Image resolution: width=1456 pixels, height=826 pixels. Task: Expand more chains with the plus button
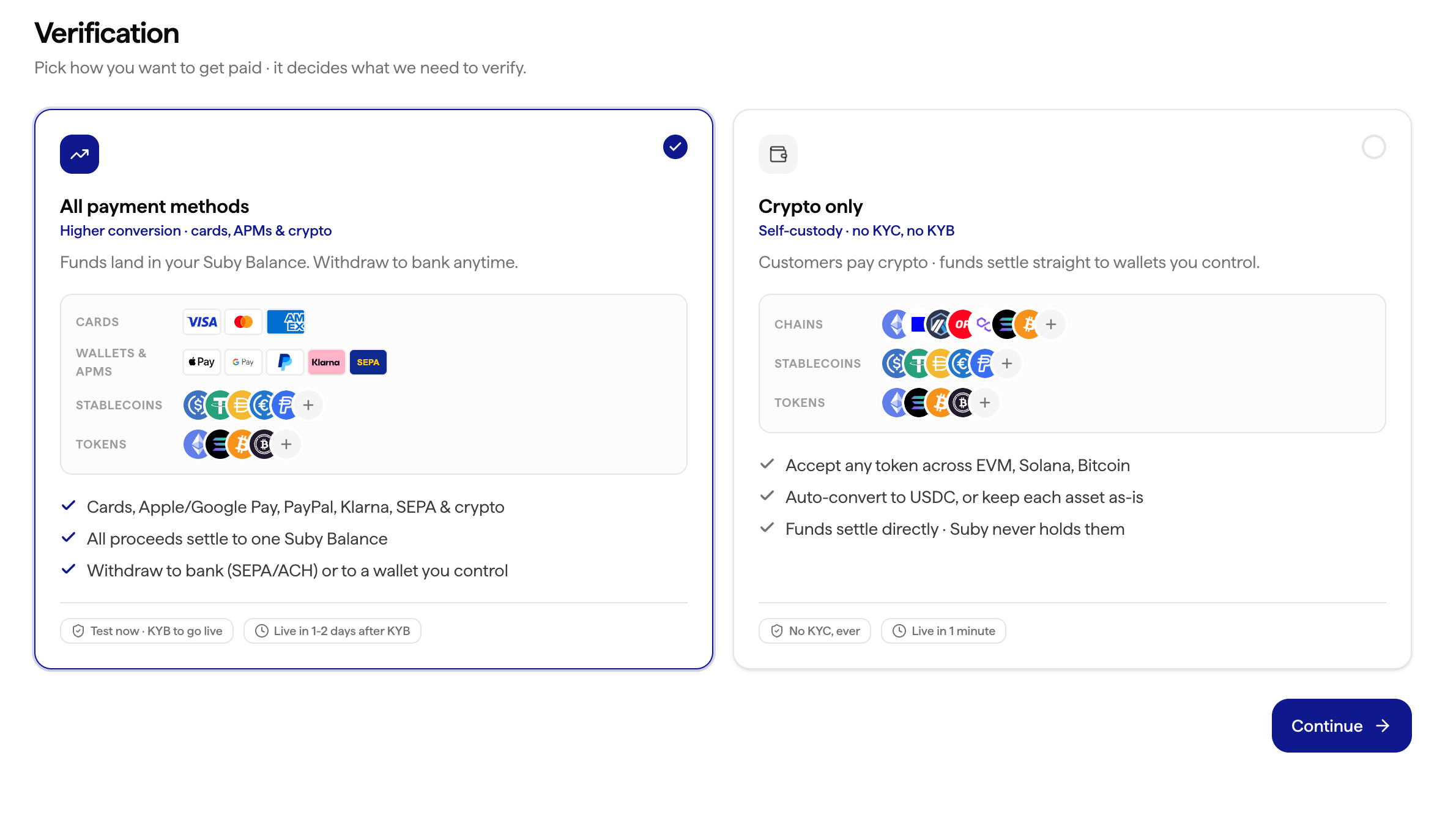(x=1051, y=324)
